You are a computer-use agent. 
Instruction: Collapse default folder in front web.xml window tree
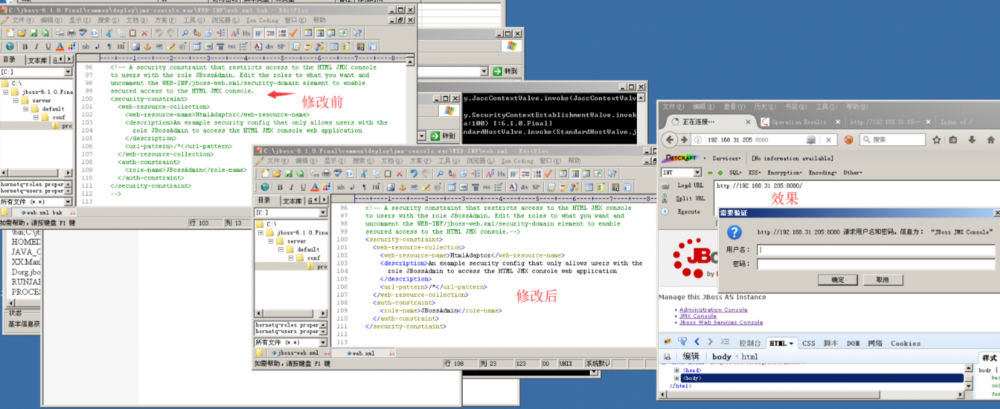point(281,250)
